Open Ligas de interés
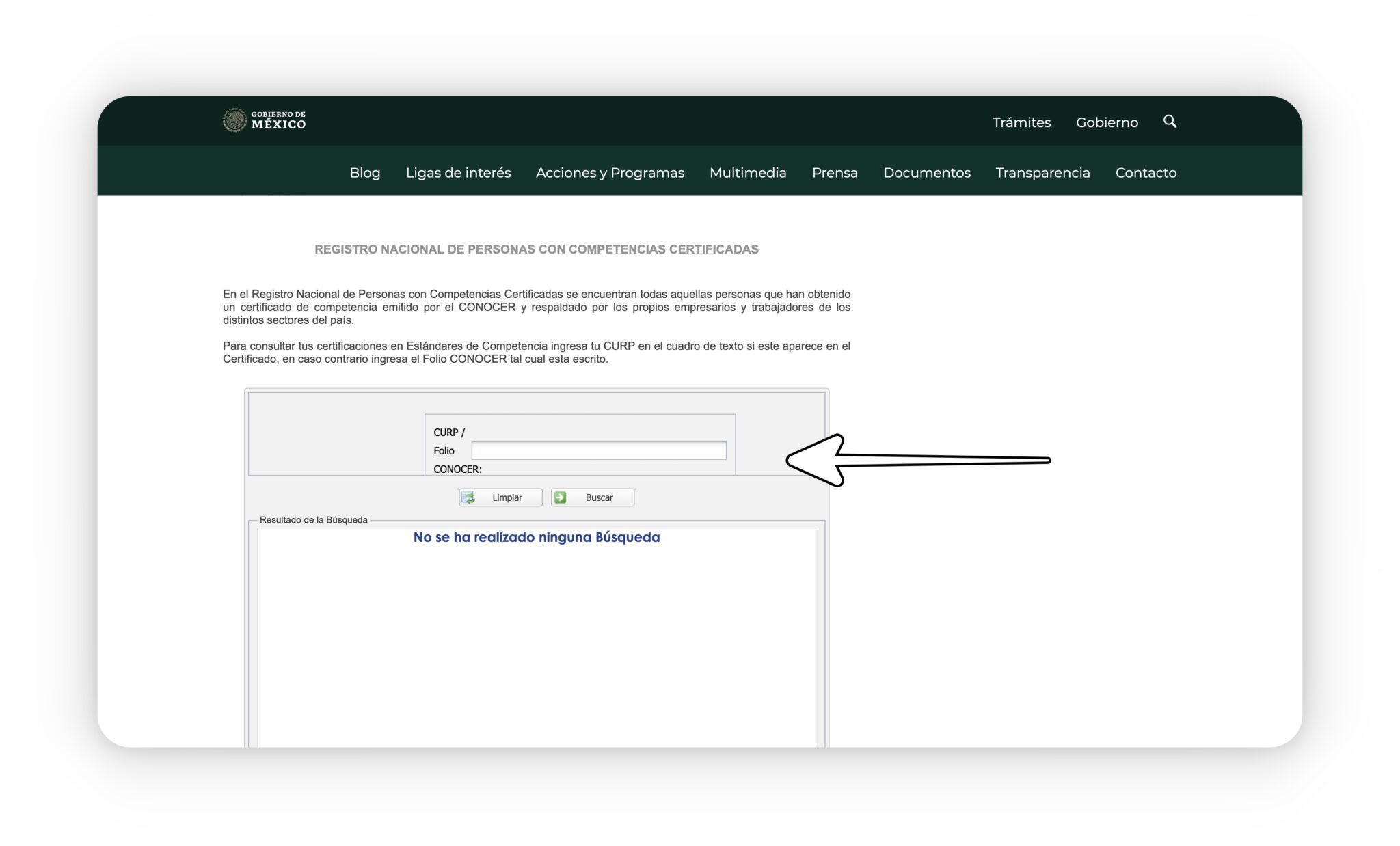The image size is (1400, 846). (458, 173)
